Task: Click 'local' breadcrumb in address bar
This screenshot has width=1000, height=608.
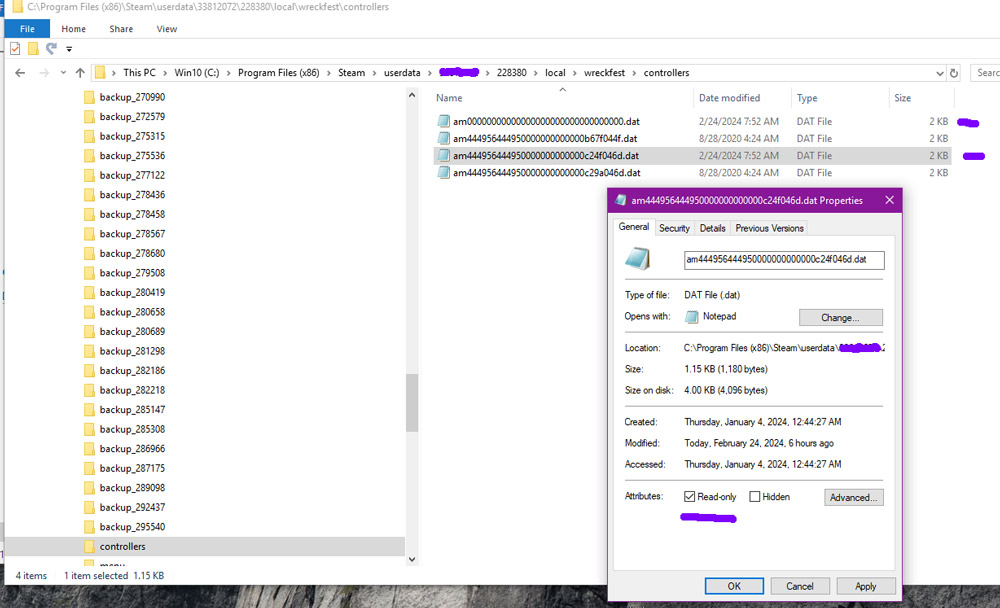Action: click(555, 73)
